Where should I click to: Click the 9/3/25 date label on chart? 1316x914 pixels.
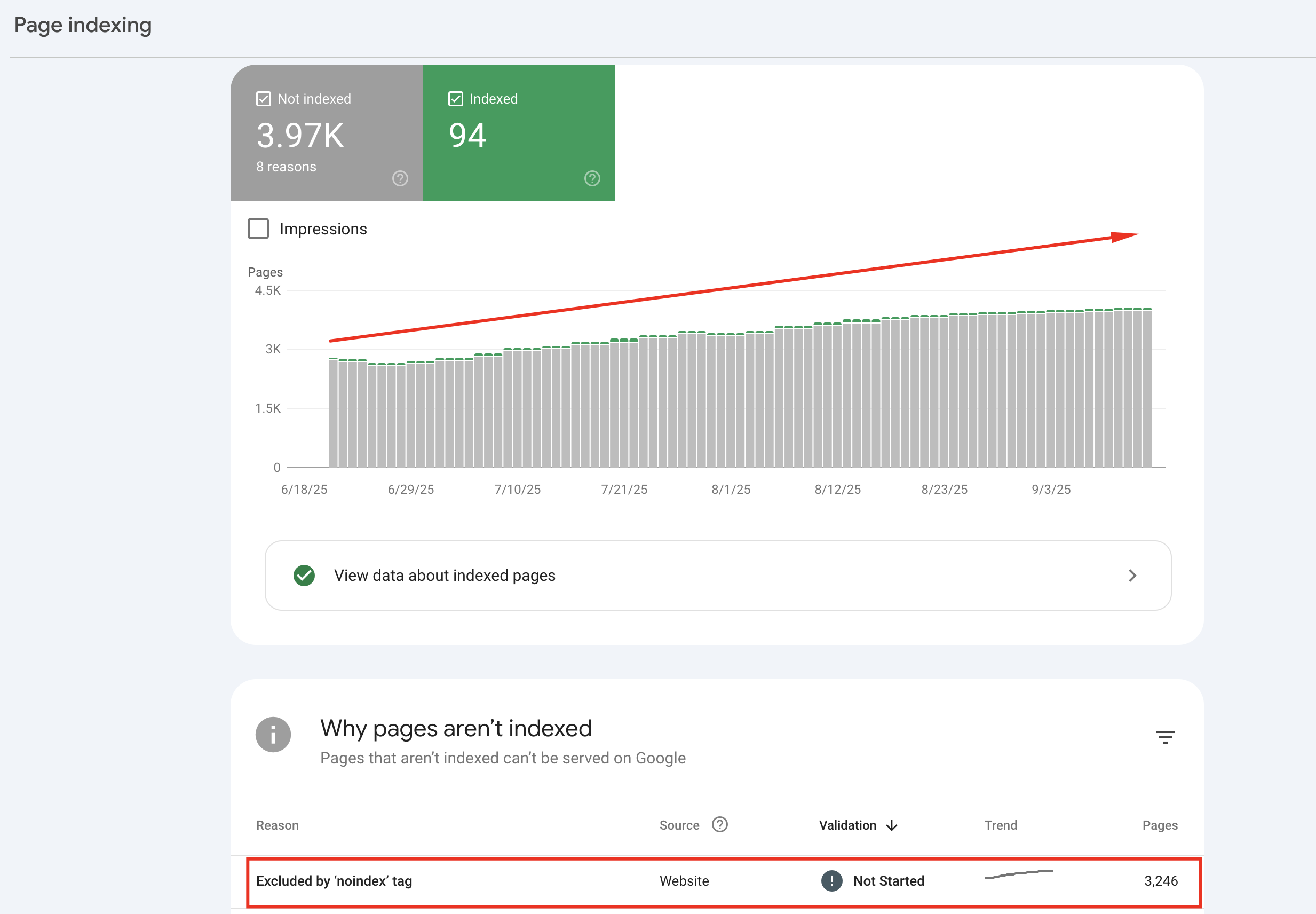[1051, 490]
